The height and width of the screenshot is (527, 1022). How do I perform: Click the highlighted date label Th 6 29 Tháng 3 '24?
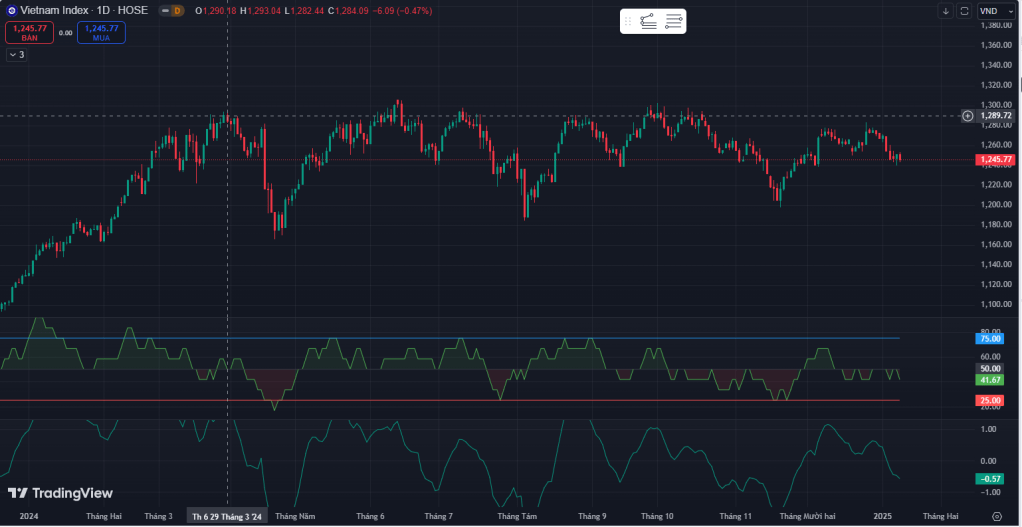click(227, 516)
